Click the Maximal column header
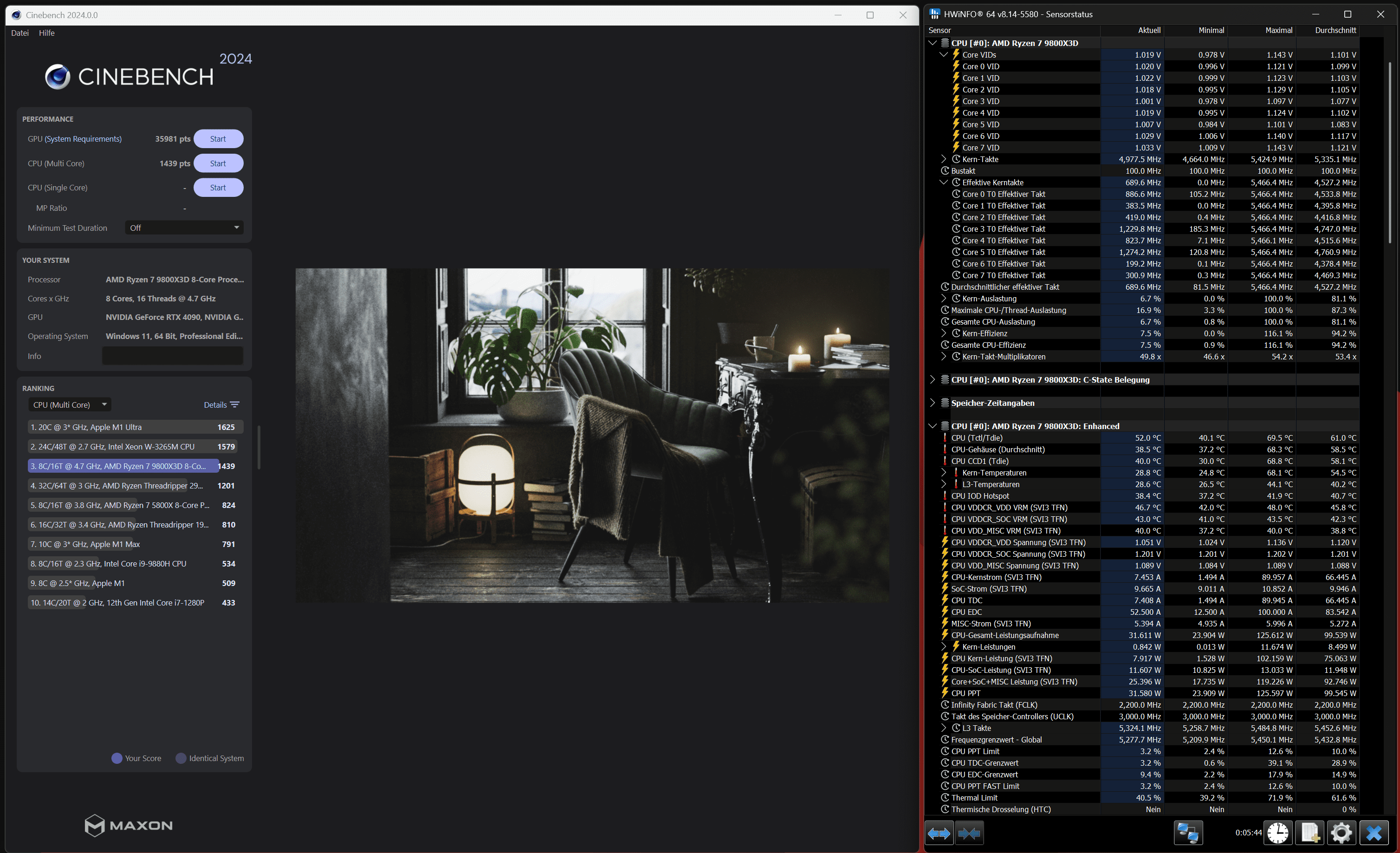 (x=1278, y=30)
